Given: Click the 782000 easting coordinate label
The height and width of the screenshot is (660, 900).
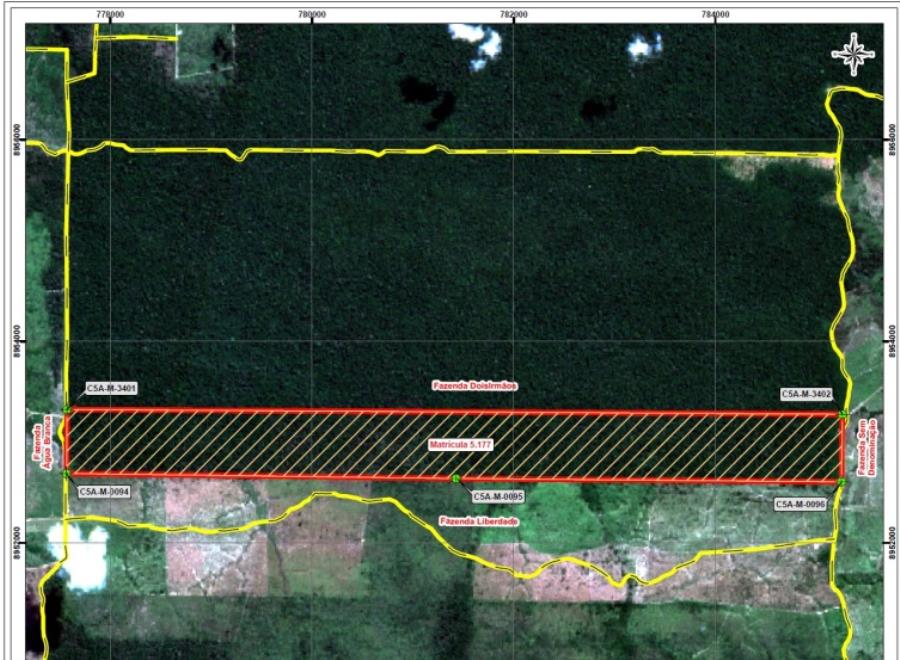Looking at the screenshot, I should click(x=514, y=14).
